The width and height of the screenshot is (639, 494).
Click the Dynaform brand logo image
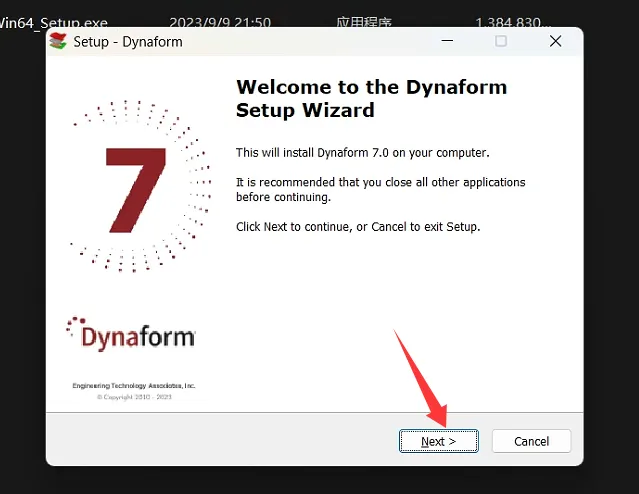tap(131, 334)
